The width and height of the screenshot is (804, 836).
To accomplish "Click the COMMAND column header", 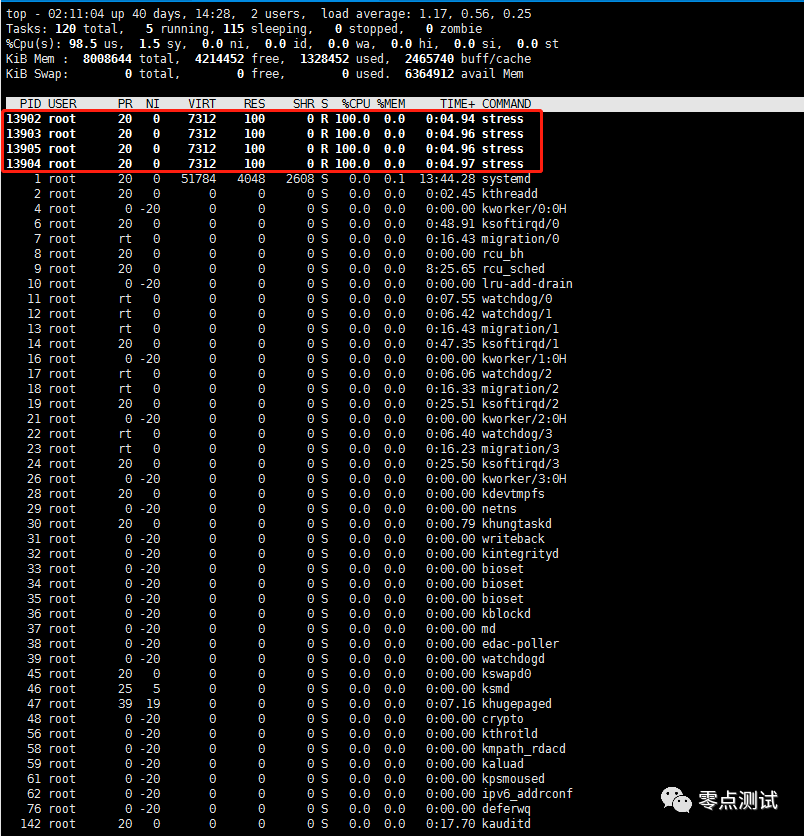I will coord(506,103).
